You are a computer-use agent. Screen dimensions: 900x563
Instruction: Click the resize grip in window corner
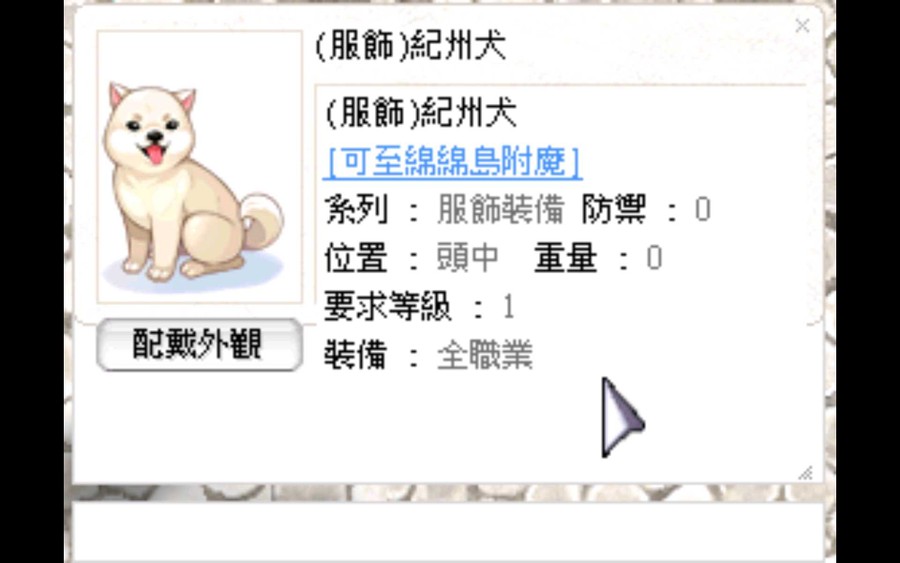click(805, 472)
